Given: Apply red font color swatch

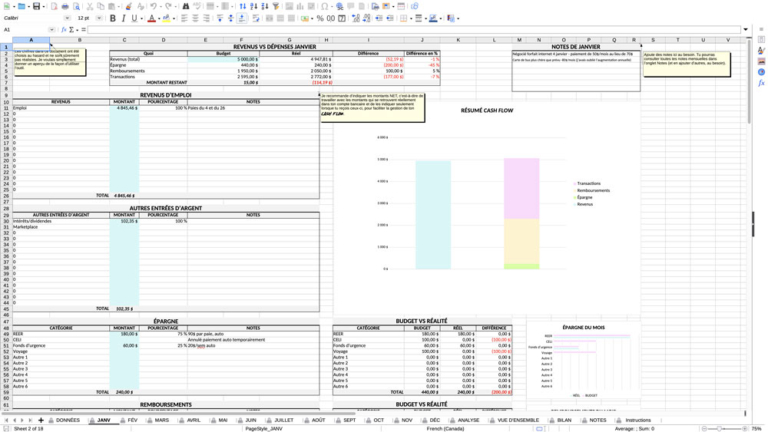Looking at the screenshot, I should click(152, 19).
